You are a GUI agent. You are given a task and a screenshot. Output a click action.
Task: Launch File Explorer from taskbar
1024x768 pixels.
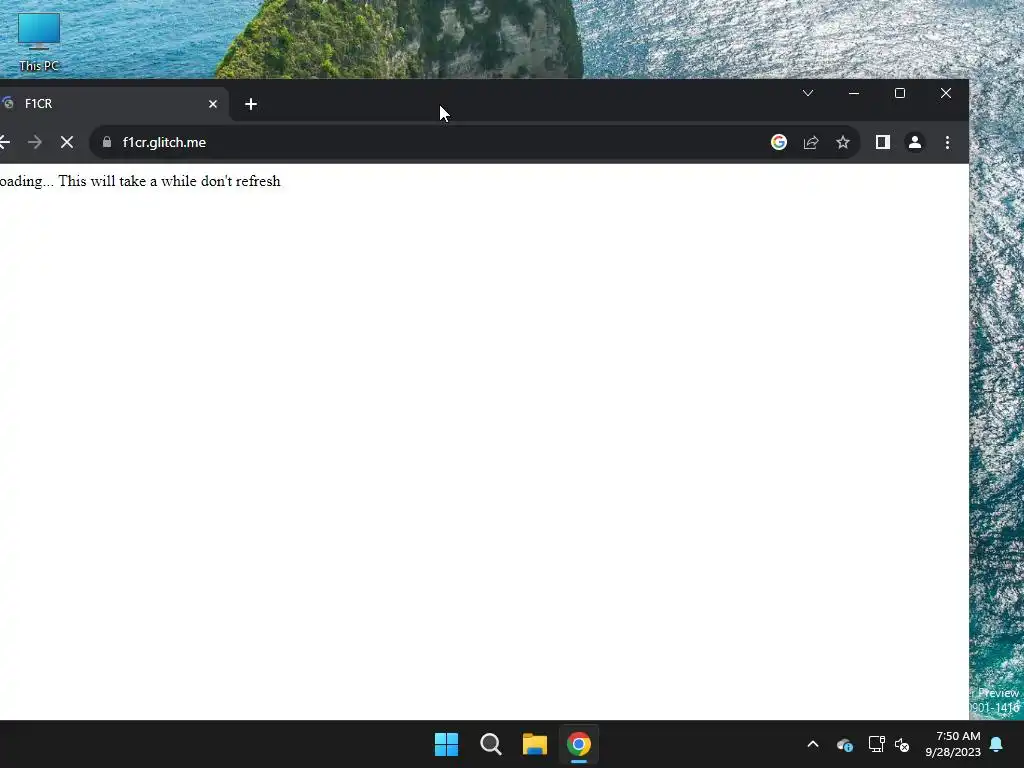(x=535, y=744)
